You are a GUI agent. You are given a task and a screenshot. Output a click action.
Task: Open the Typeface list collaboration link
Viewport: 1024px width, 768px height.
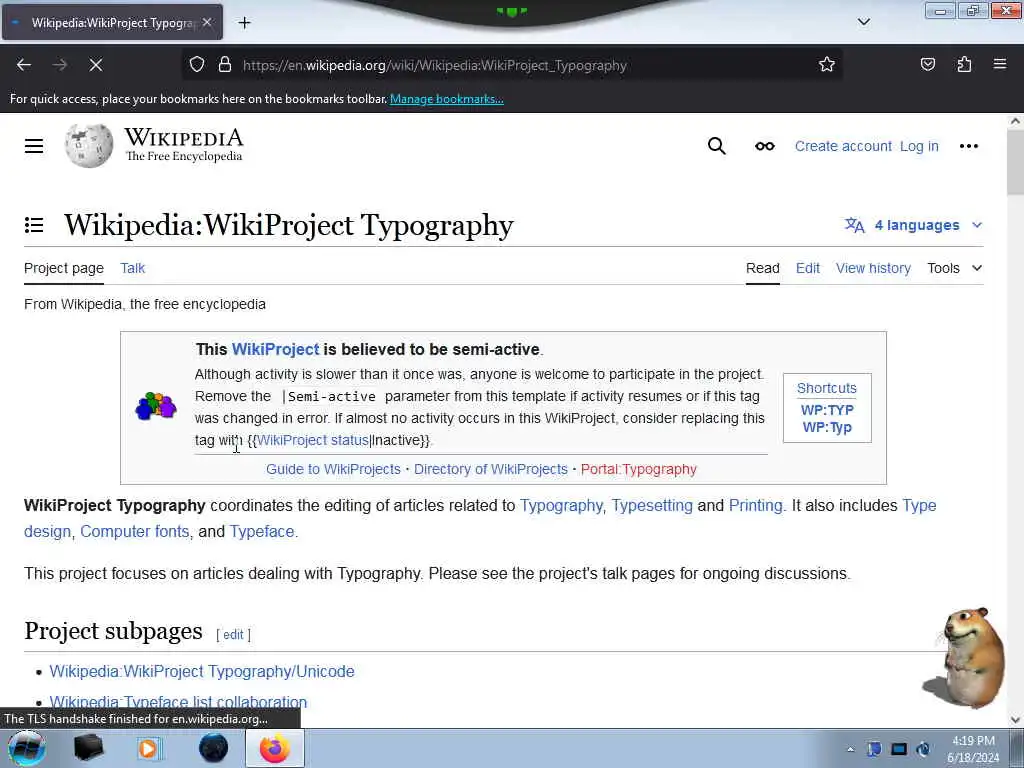tap(178, 702)
